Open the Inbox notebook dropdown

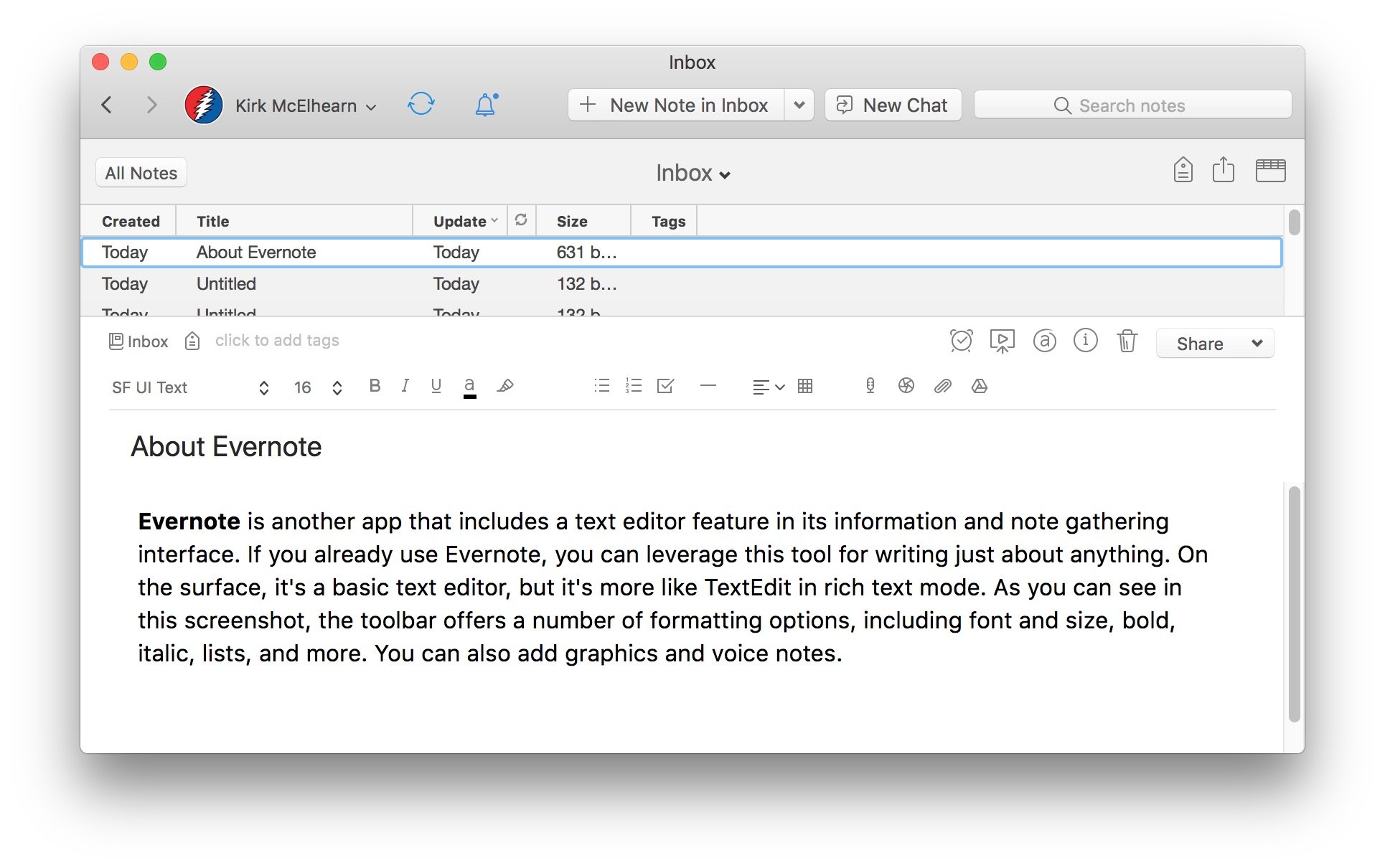[692, 173]
